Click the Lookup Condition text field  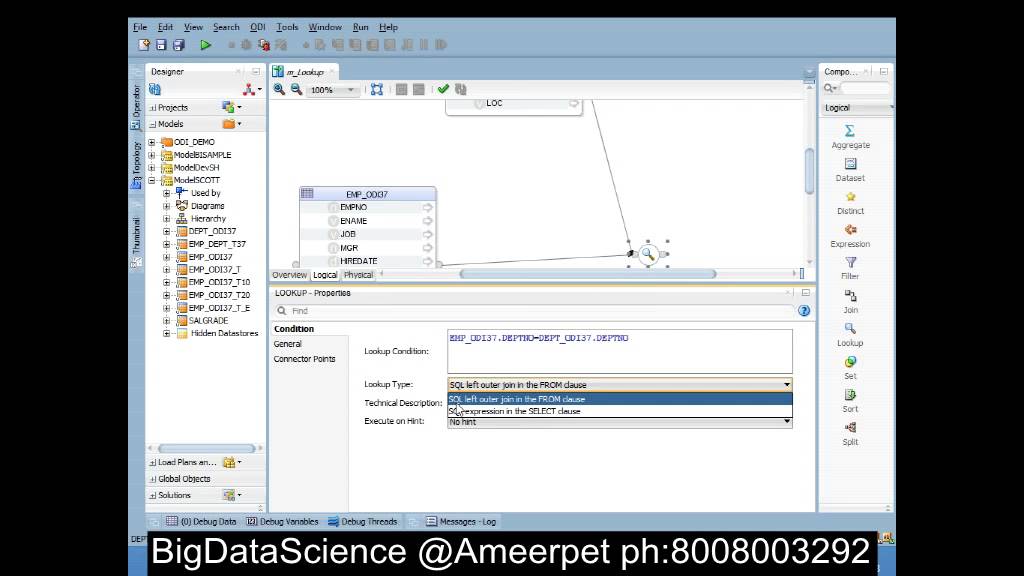(x=620, y=351)
